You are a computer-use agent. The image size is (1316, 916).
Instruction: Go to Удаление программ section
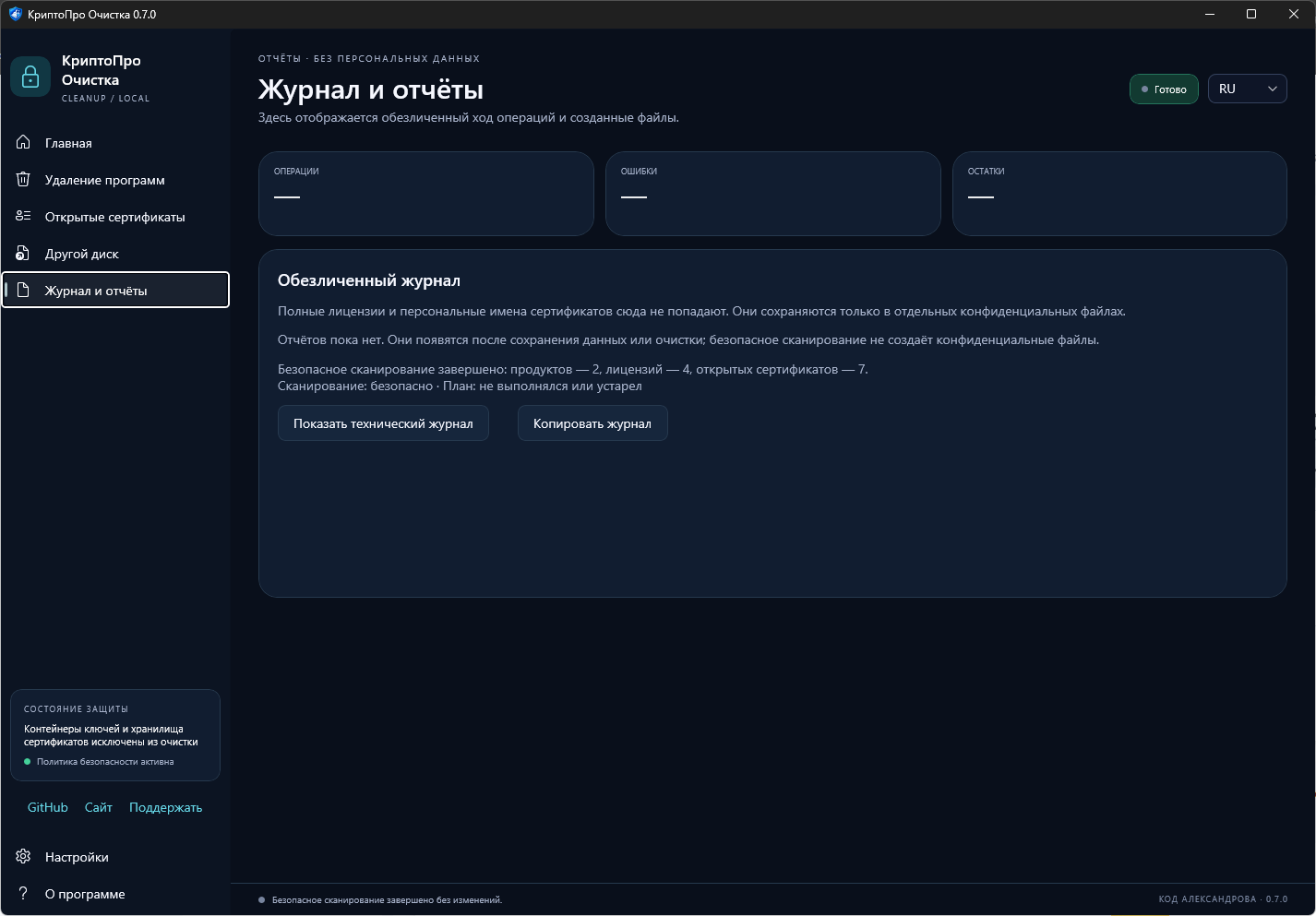tap(115, 180)
